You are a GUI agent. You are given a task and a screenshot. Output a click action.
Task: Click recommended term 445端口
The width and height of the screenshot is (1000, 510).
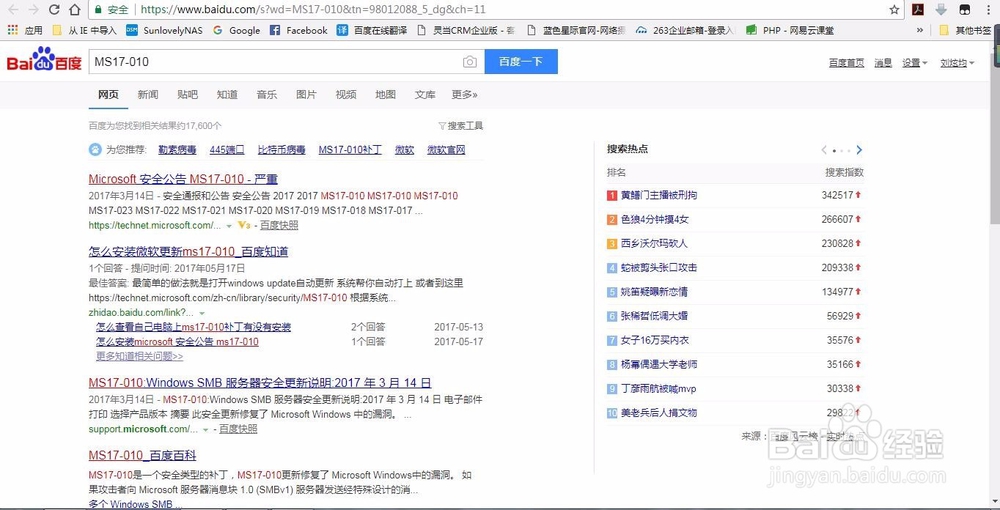point(227,150)
